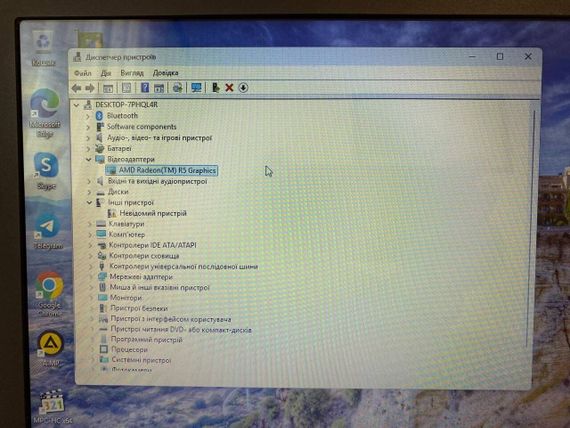570x428 pixels.
Task: Click the red X uninstall device icon
Action: pyautogui.click(x=229, y=88)
